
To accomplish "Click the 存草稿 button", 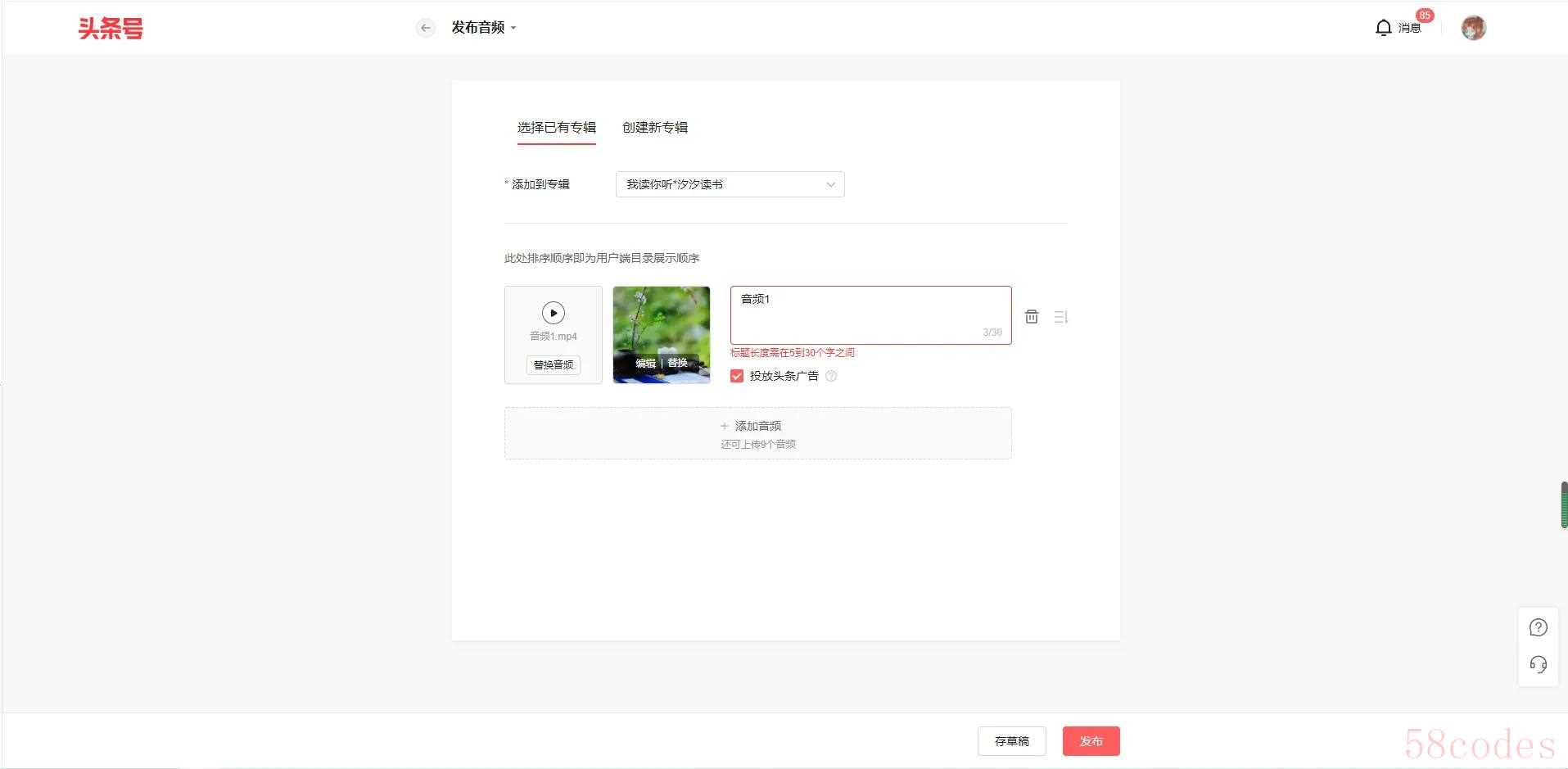I will tap(1011, 741).
